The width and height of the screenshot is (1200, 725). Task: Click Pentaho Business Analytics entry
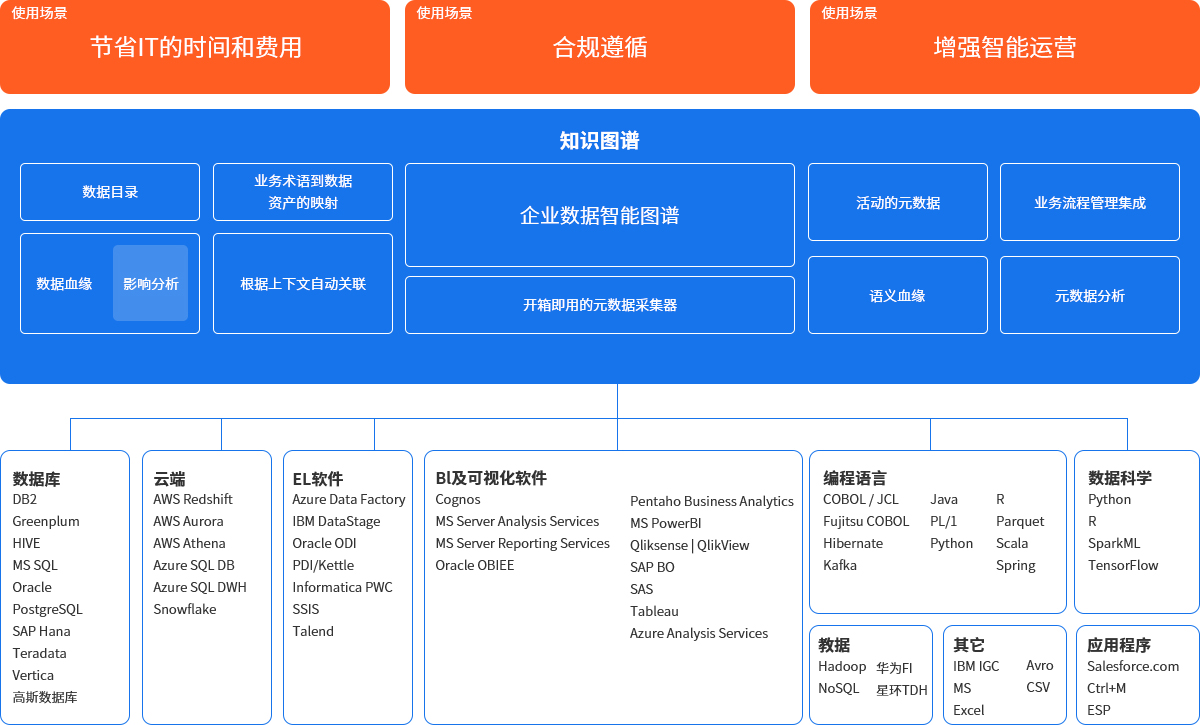click(712, 501)
